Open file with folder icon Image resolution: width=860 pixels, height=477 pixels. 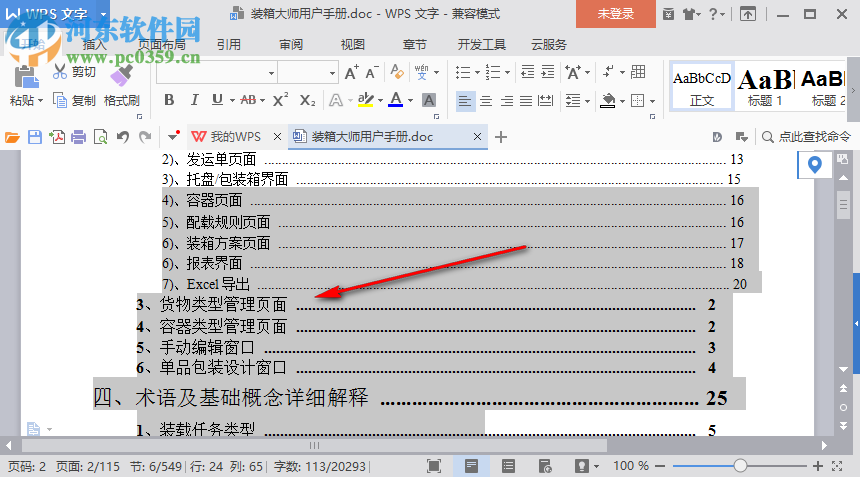coord(12,137)
